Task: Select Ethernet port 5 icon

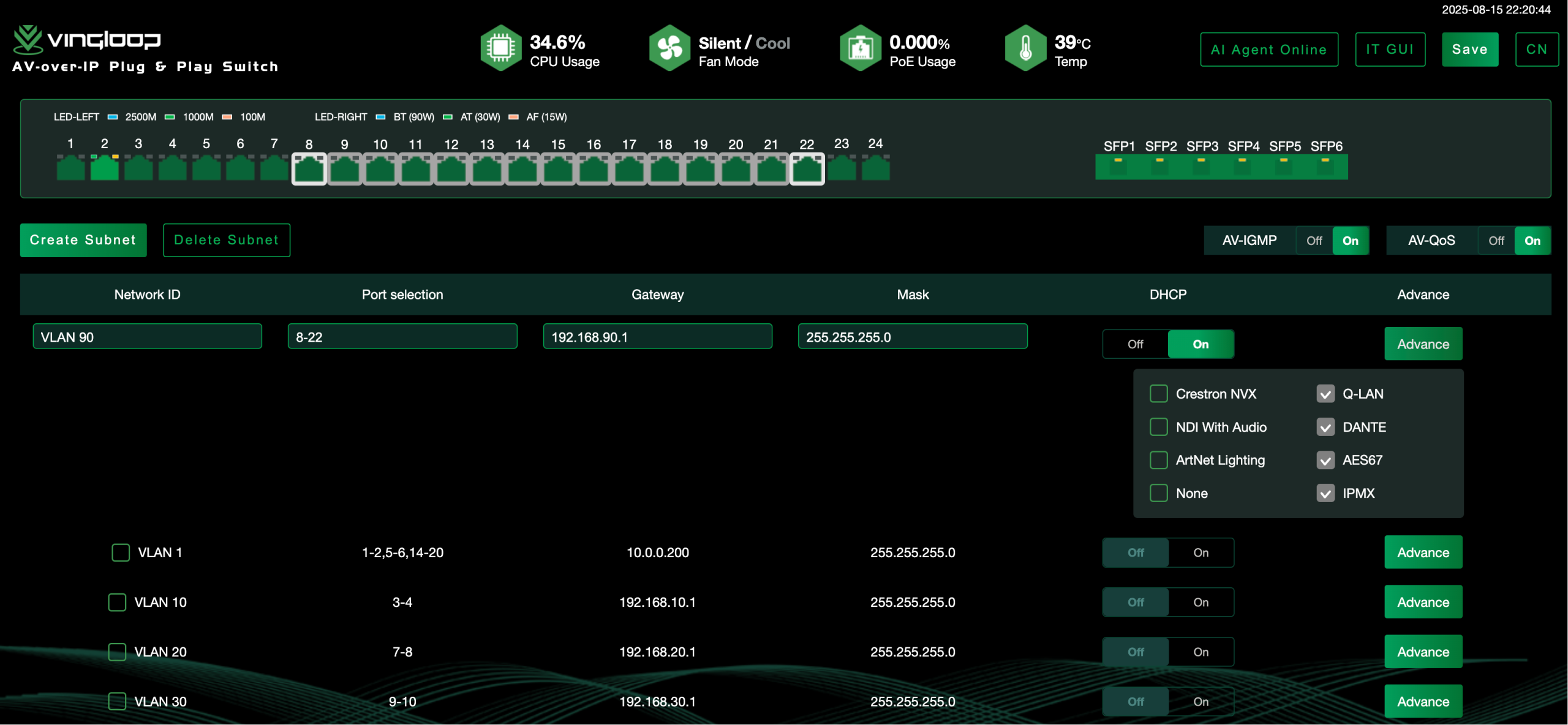Action: point(206,167)
